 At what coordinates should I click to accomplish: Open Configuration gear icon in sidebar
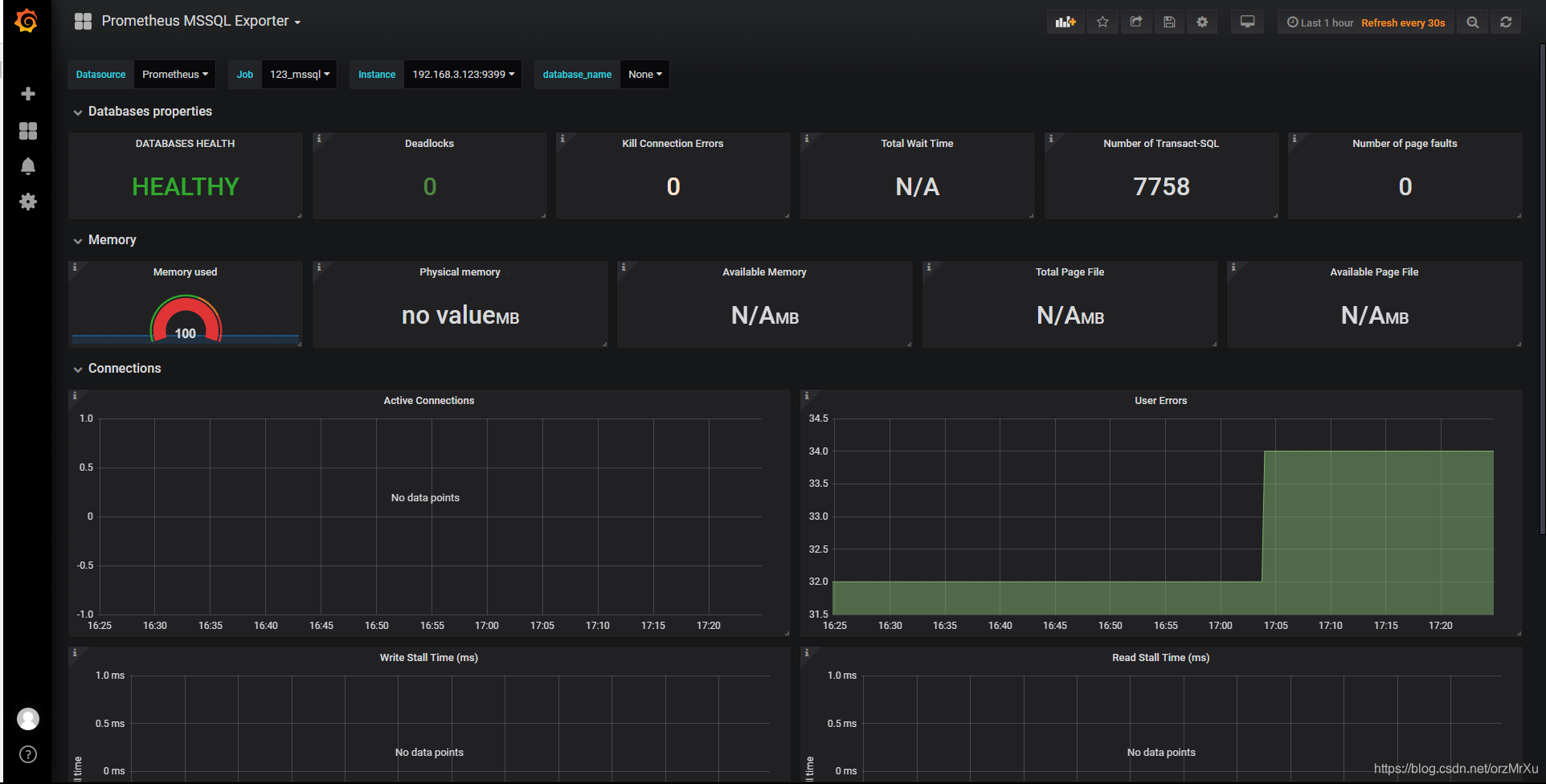point(28,202)
